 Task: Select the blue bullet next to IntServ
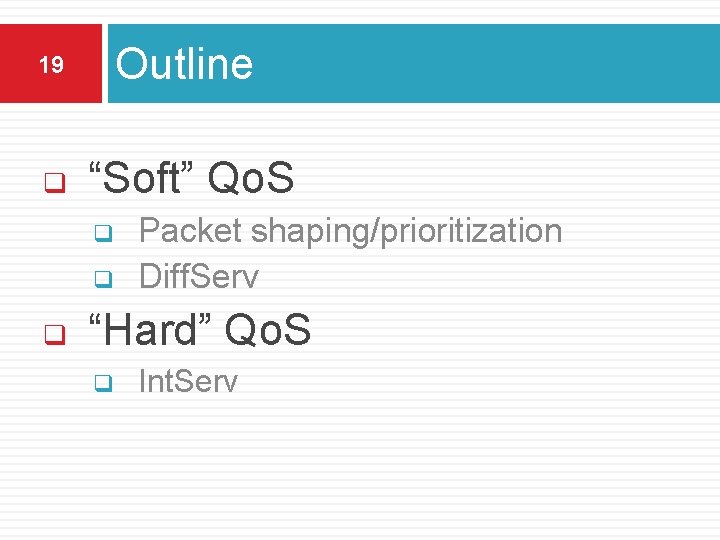(x=103, y=383)
